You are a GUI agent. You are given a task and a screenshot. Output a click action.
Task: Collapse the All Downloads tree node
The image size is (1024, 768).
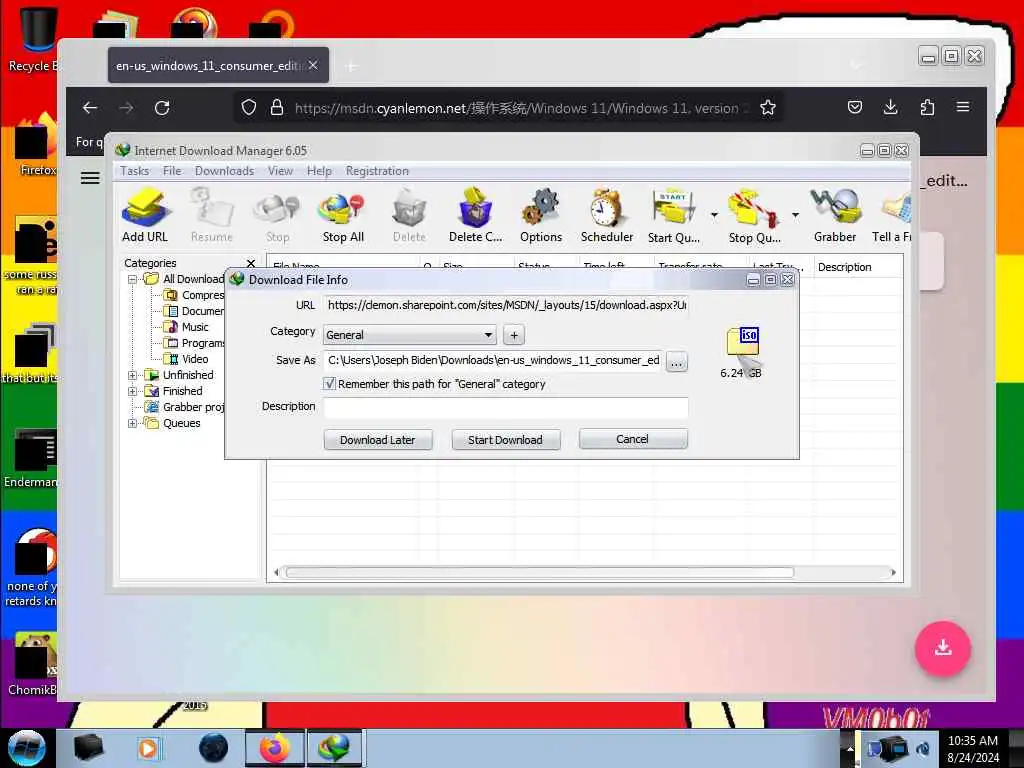pos(133,280)
